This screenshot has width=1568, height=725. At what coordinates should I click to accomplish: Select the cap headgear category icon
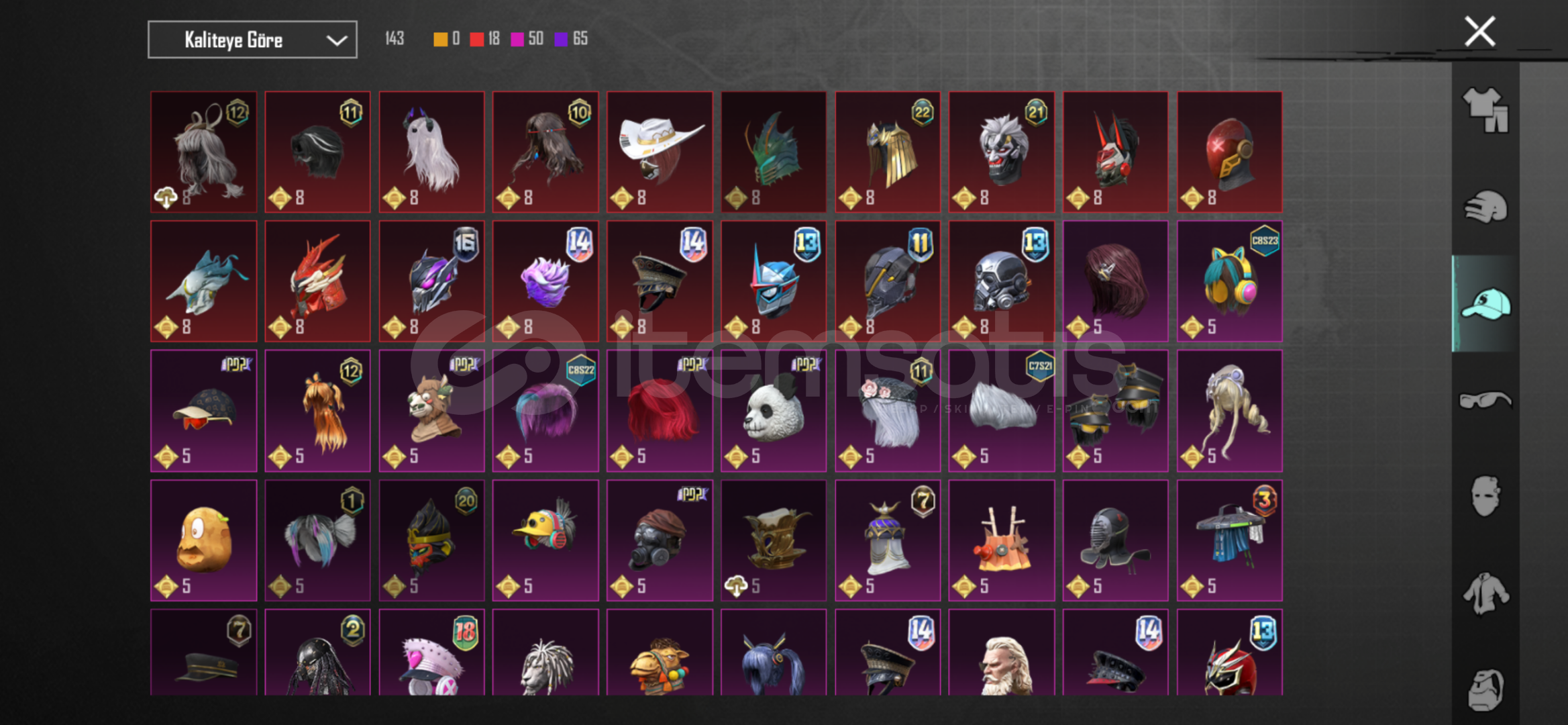1485,304
